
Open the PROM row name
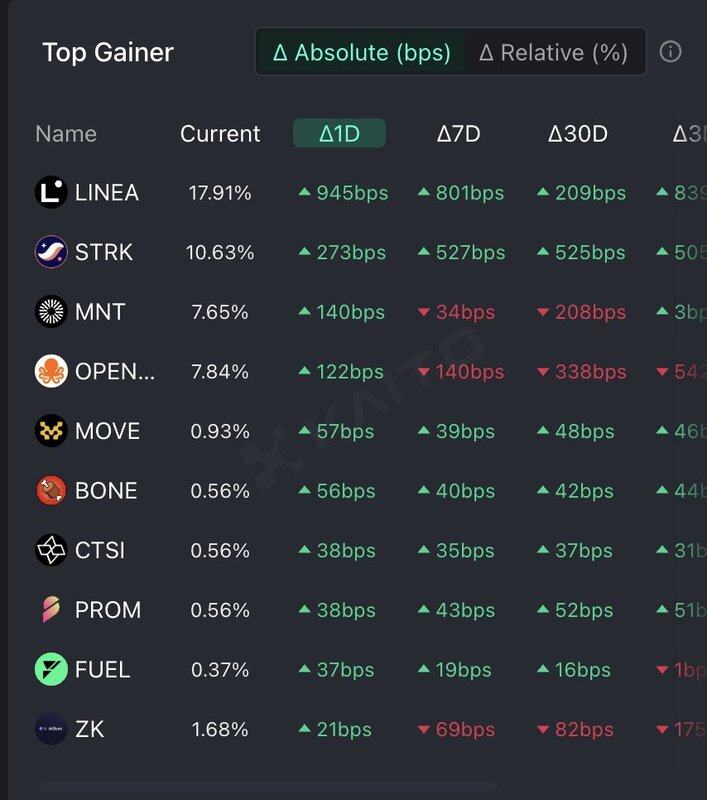pos(108,610)
